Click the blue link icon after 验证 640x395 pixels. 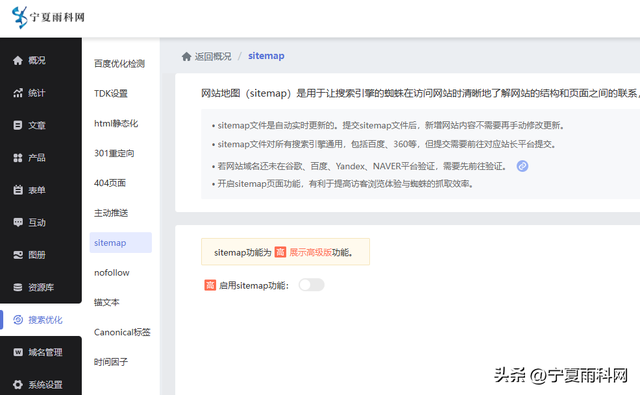pos(522,166)
